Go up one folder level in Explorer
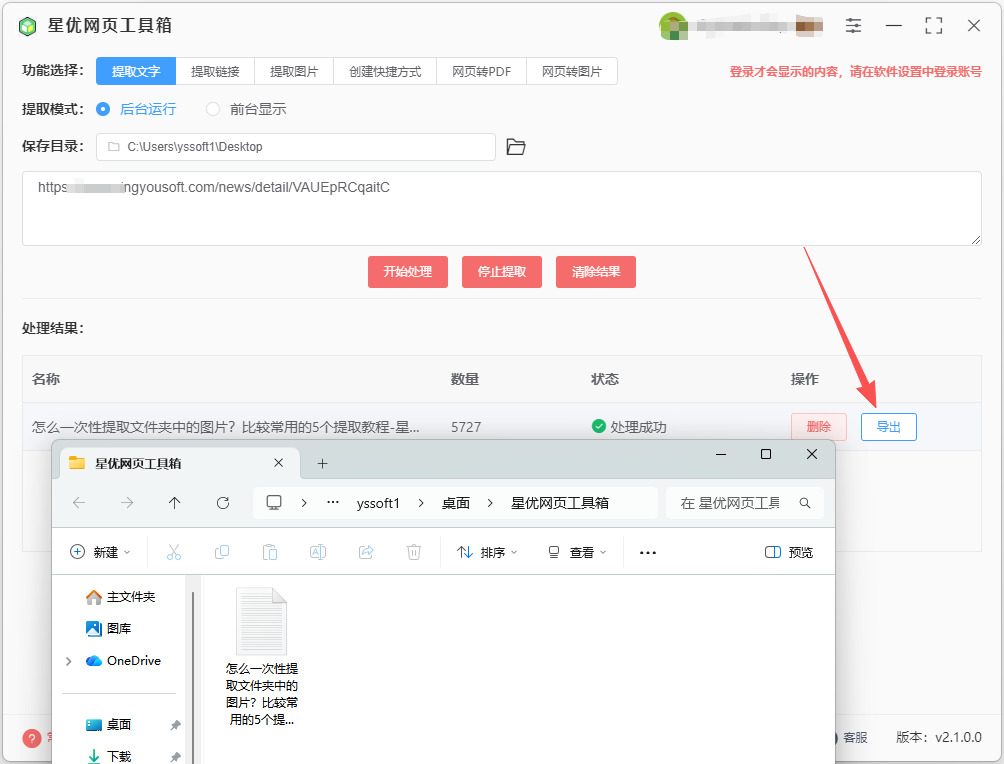Image resolution: width=1004 pixels, height=764 pixels. 174,503
